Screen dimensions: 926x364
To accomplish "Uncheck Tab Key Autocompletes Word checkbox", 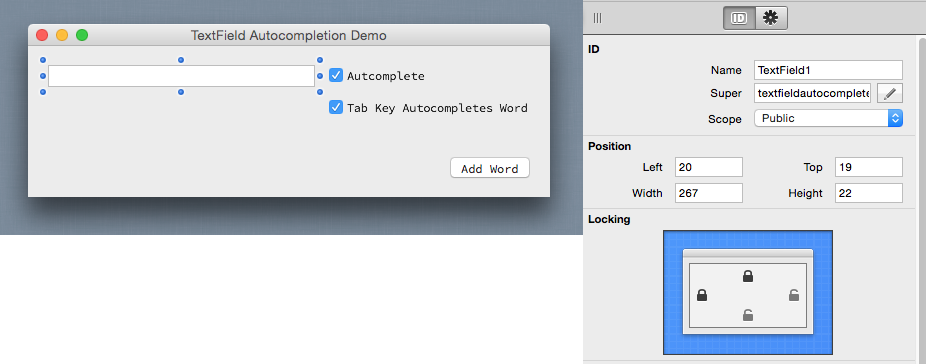I will click(x=336, y=108).
